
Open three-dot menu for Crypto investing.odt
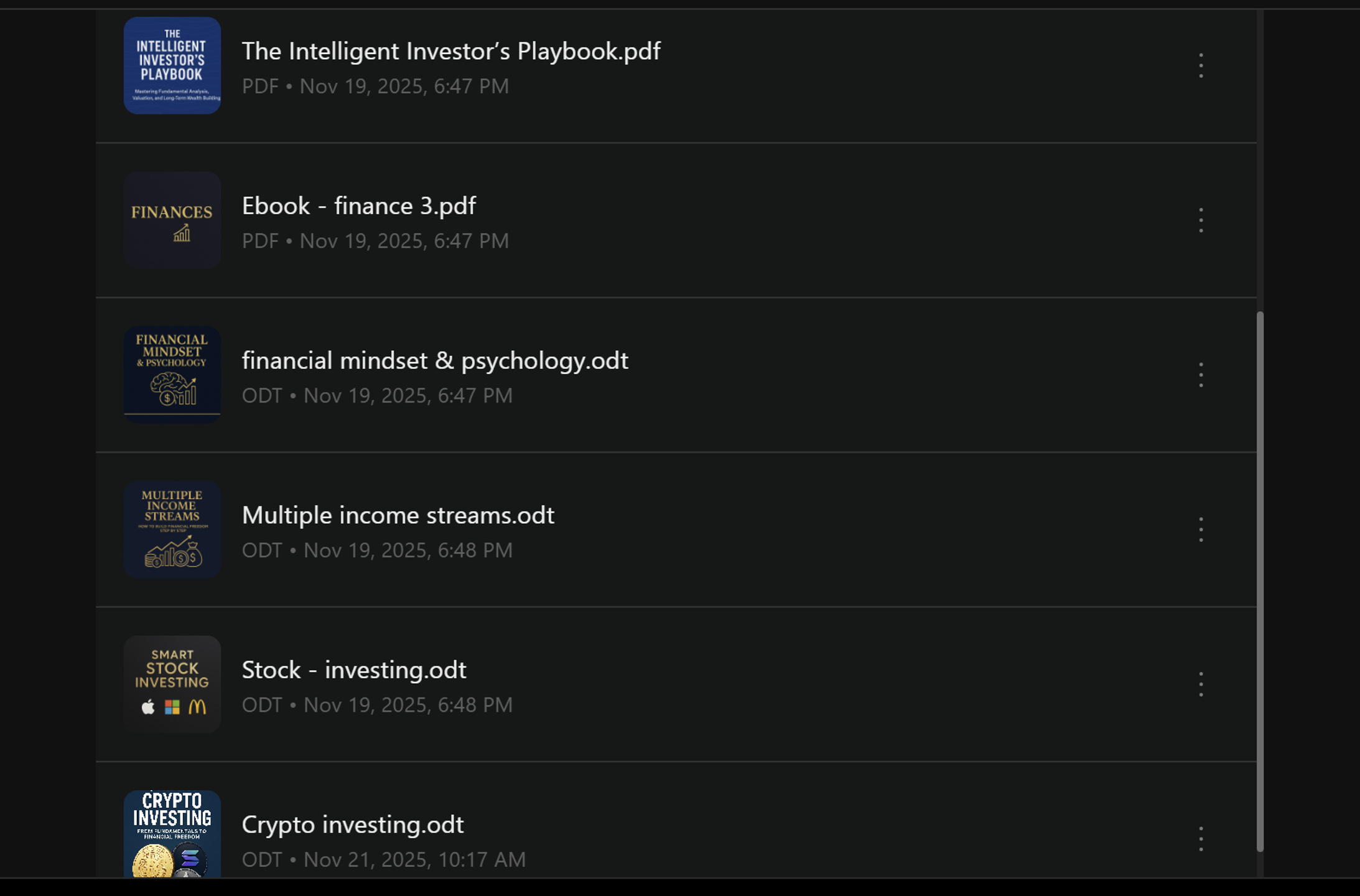1201,839
